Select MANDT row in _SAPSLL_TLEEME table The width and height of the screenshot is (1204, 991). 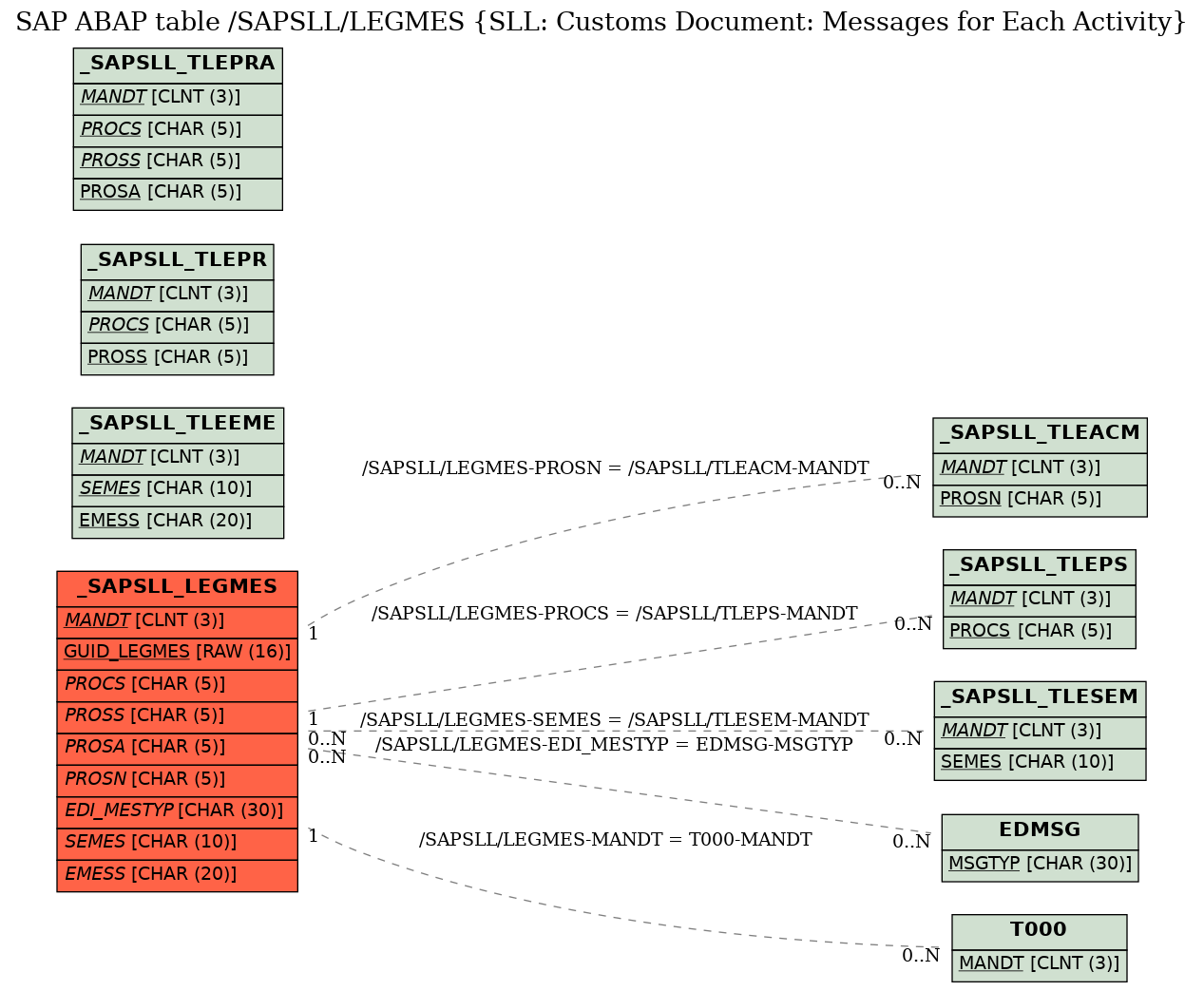click(178, 459)
